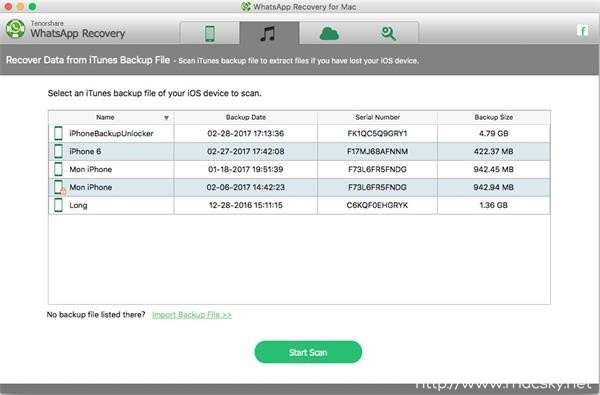Click backup size 1.36 GB
The image size is (600, 395).
coord(494,205)
